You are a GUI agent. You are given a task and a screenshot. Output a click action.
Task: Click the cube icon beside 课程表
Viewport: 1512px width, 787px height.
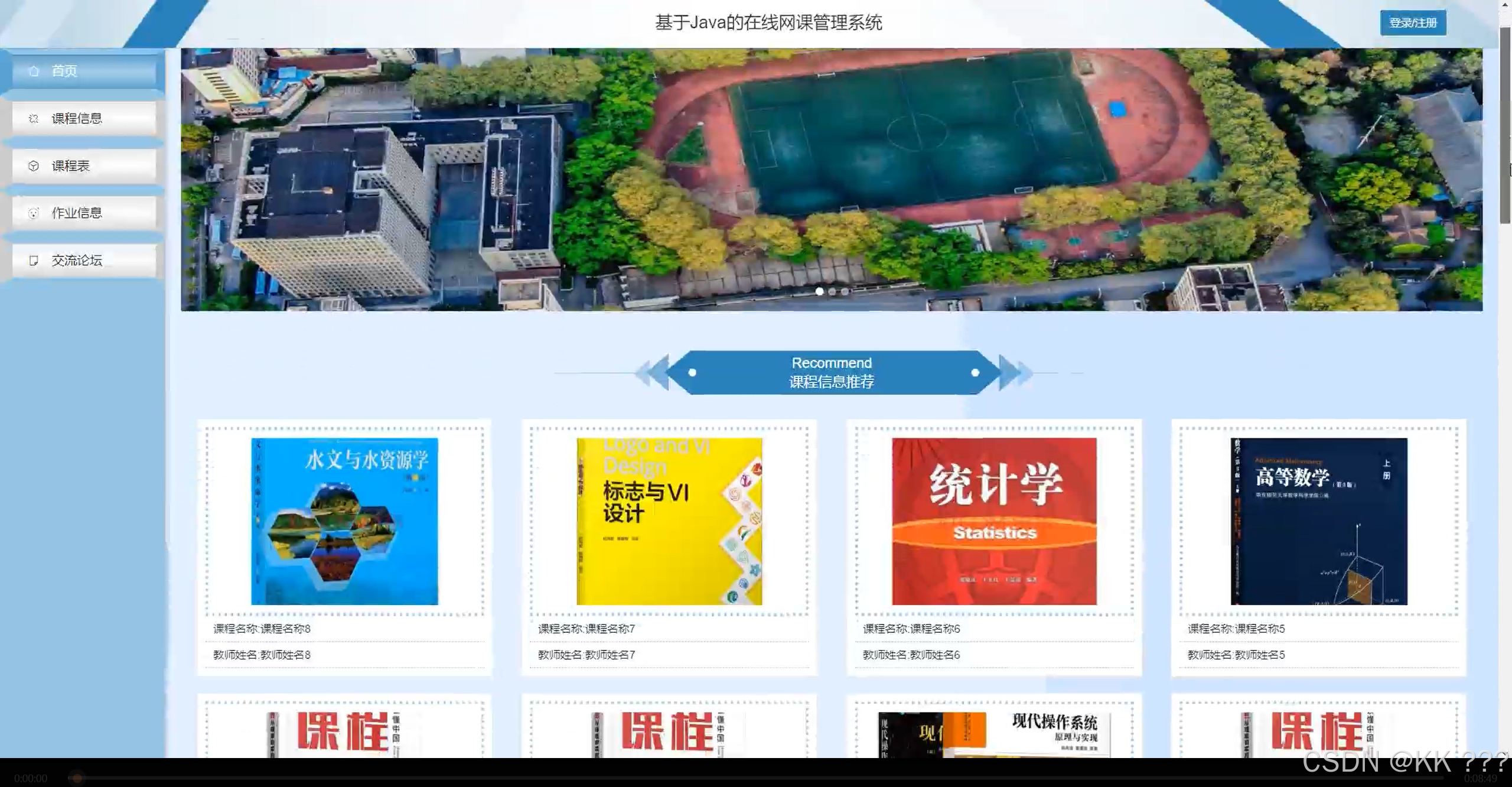pos(34,166)
